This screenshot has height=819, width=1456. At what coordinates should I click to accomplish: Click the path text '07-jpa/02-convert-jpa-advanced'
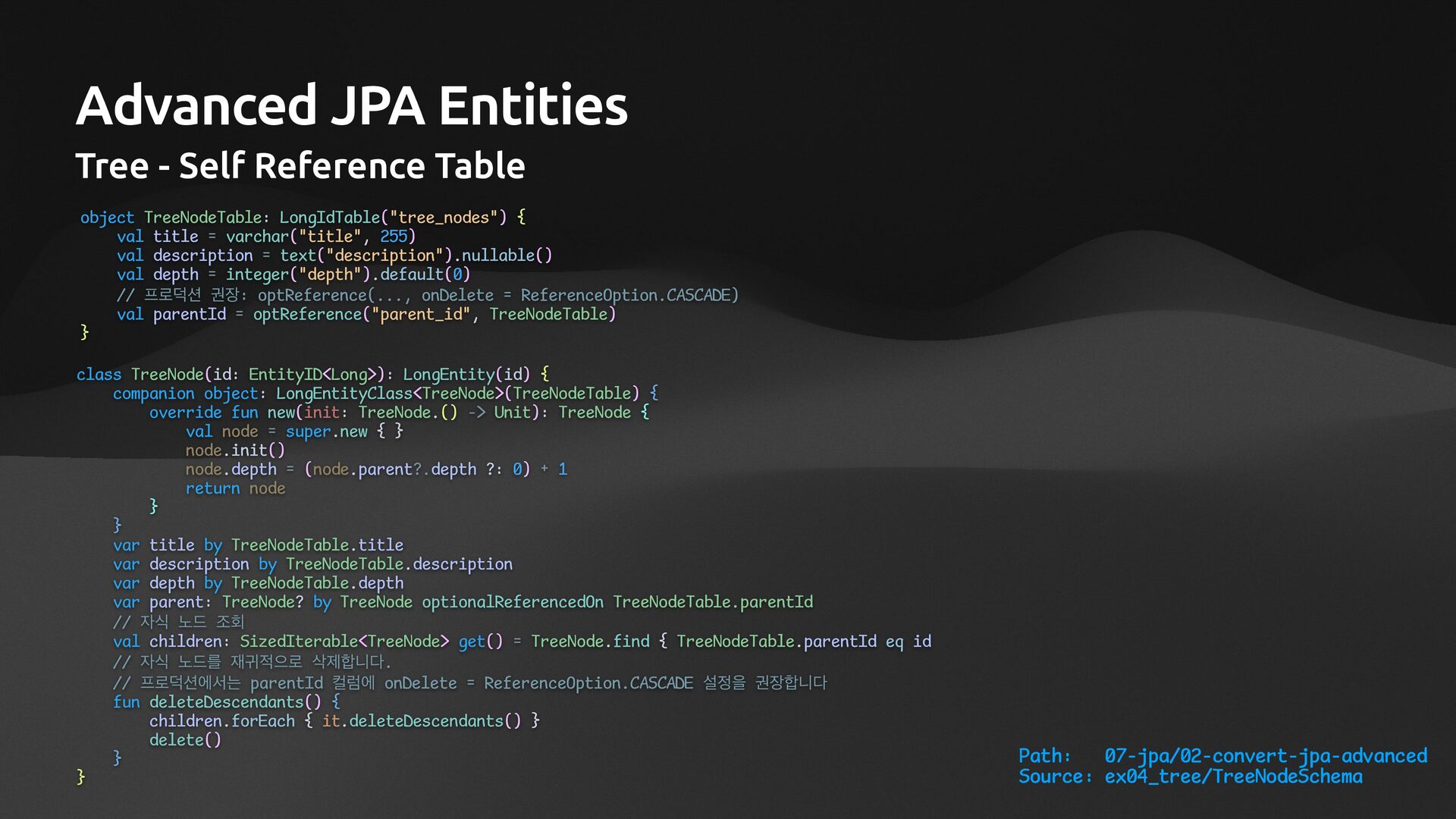click(x=1265, y=756)
